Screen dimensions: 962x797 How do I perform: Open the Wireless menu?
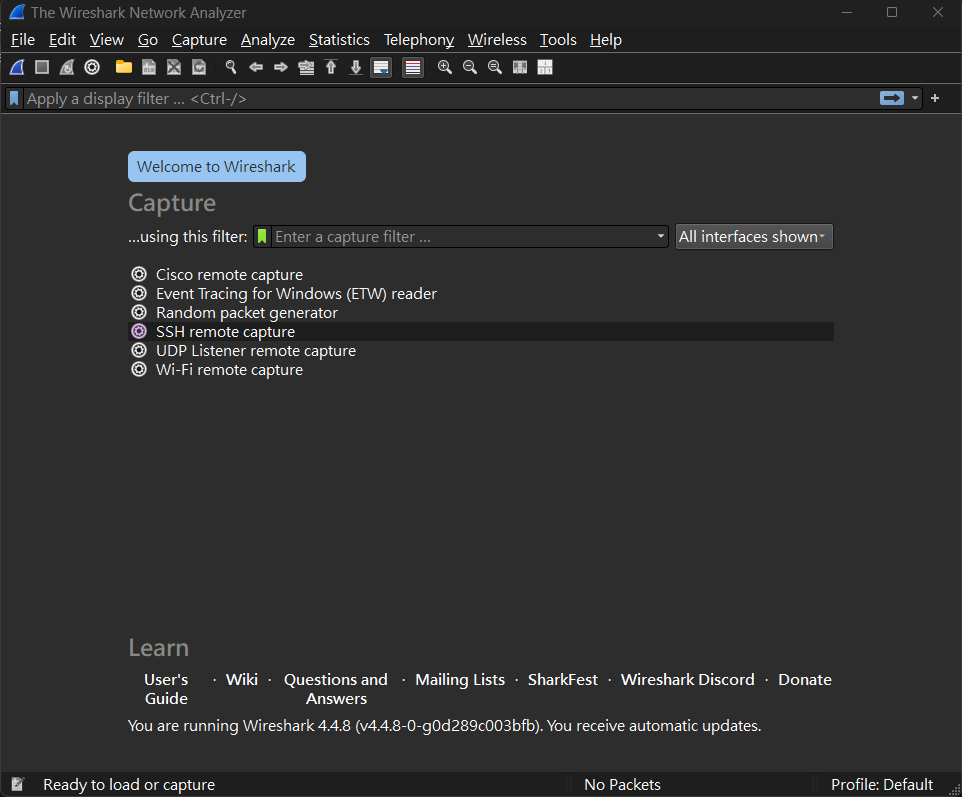point(497,40)
